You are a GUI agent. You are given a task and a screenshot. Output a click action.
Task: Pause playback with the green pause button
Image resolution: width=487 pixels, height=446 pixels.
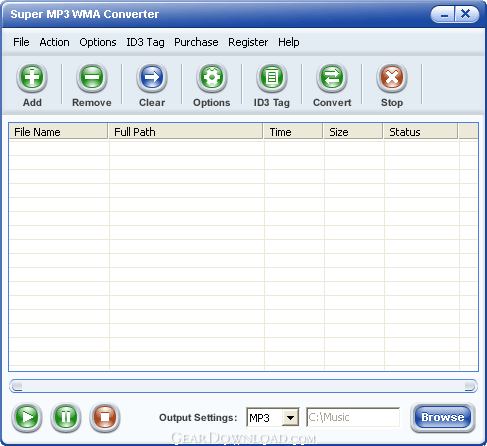coord(66,417)
